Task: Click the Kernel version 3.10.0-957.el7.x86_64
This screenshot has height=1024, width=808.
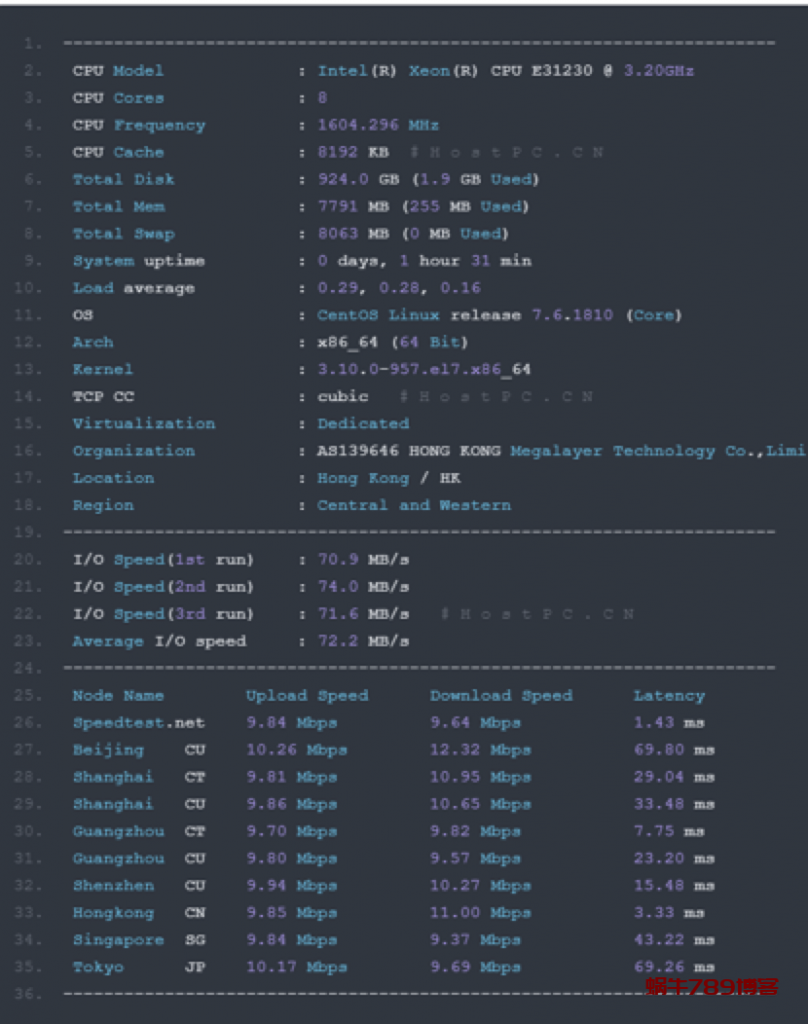Action: (424, 370)
